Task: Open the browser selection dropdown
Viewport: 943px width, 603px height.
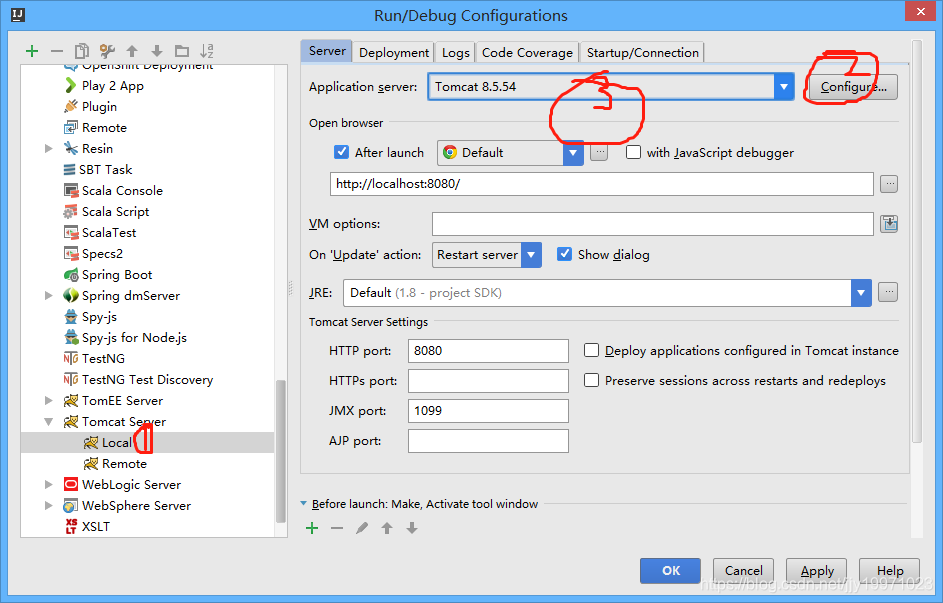Action: (573, 153)
